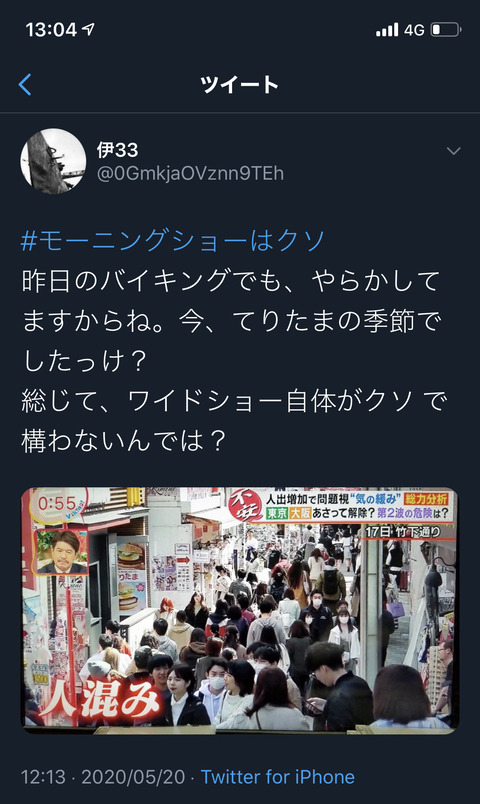Tap the location arrow beside the clock
The width and height of the screenshot is (480, 804).
coord(88,29)
